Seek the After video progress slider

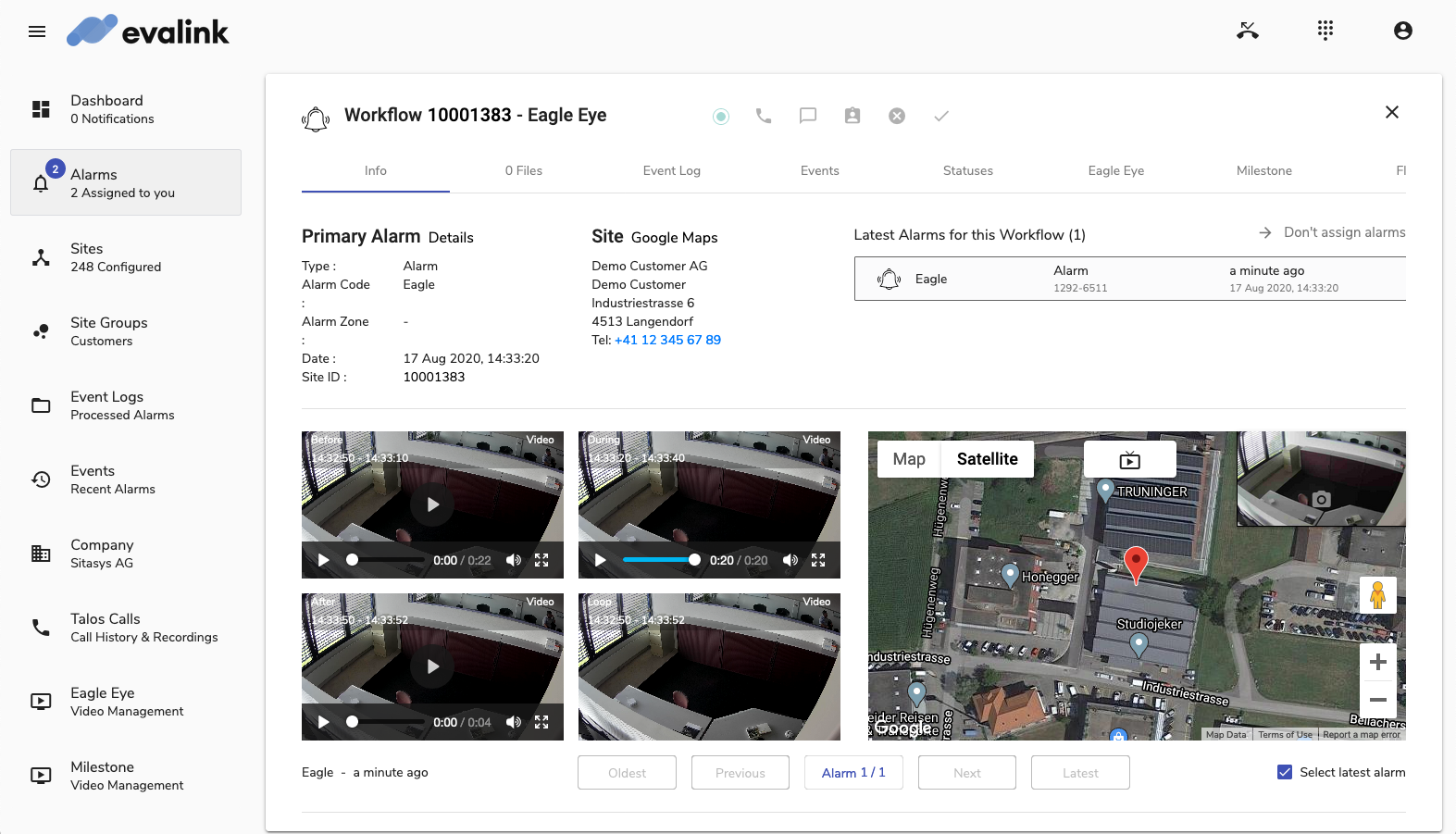coord(386,722)
